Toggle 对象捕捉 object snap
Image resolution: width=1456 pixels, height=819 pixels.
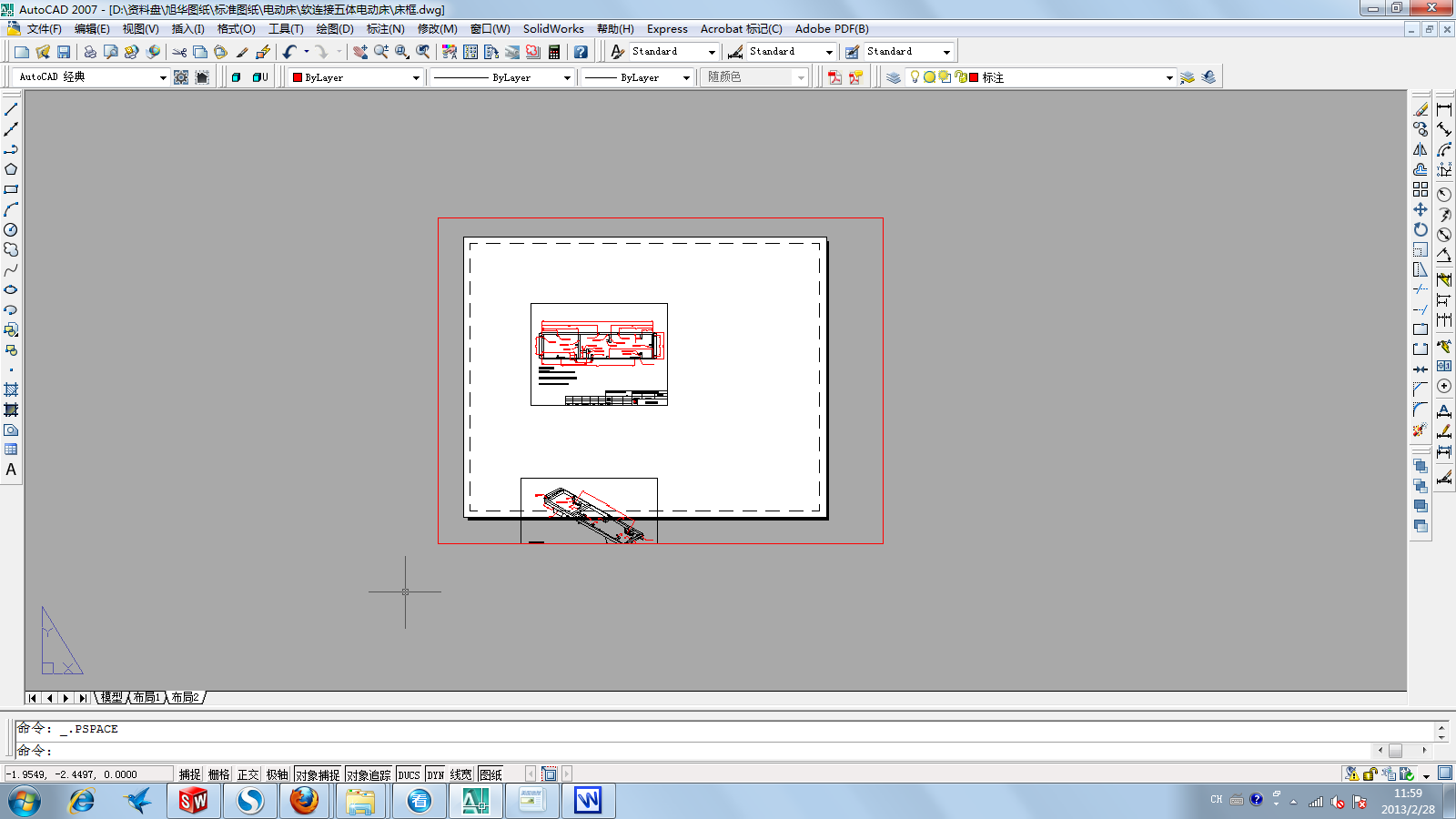317,774
